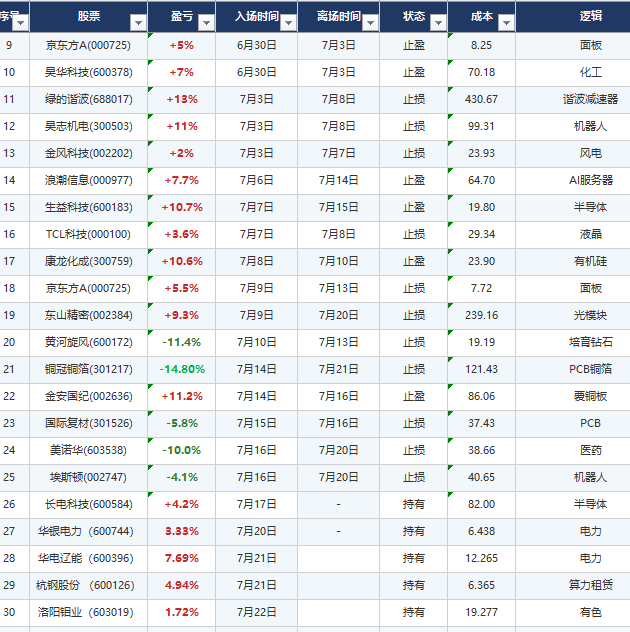
Task: Click the -5.8% loss cell
Action: pyautogui.click(x=181, y=423)
